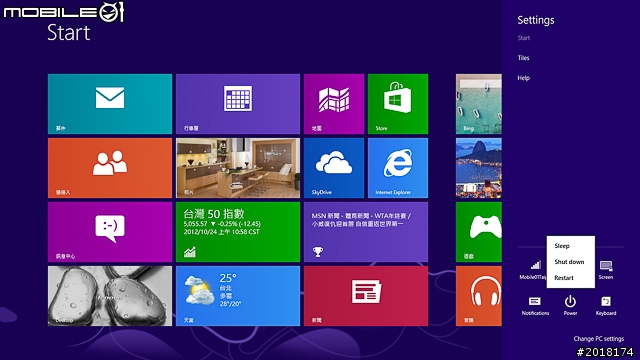Launch the Store tile
Image resolution: width=640 pixels, height=360 pixels.
tap(398, 104)
